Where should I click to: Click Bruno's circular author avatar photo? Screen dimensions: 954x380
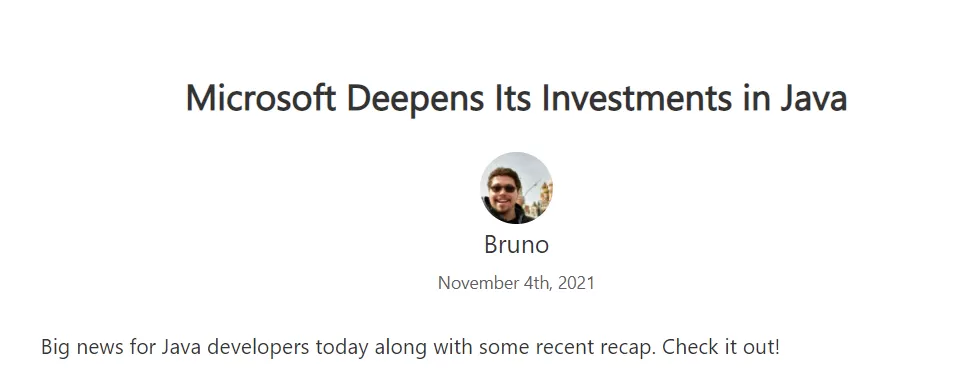coord(517,188)
